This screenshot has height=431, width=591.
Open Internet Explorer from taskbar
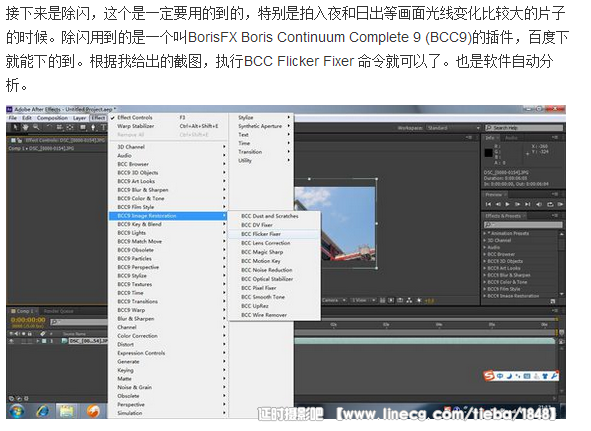[x=42, y=411]
